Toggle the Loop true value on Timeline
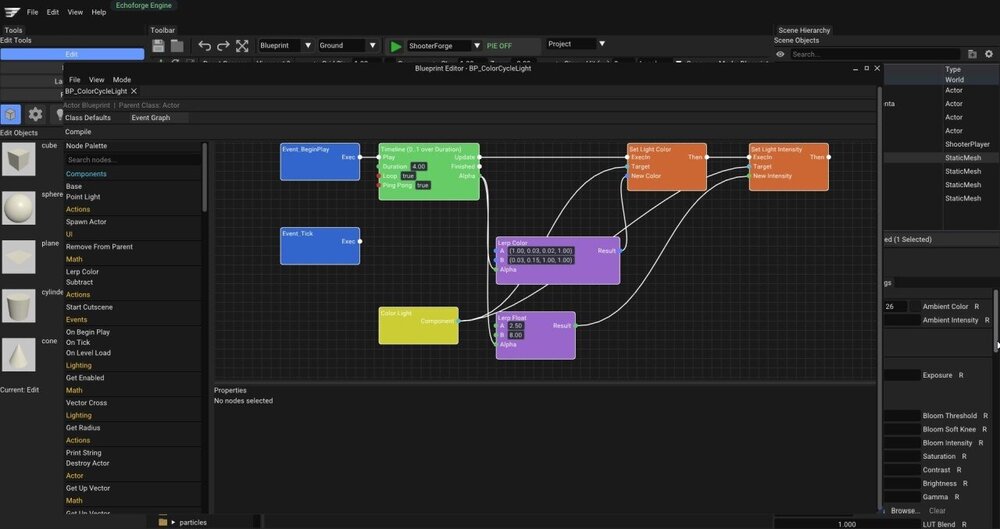The image size is (1000, 529). tap(408, 175)
